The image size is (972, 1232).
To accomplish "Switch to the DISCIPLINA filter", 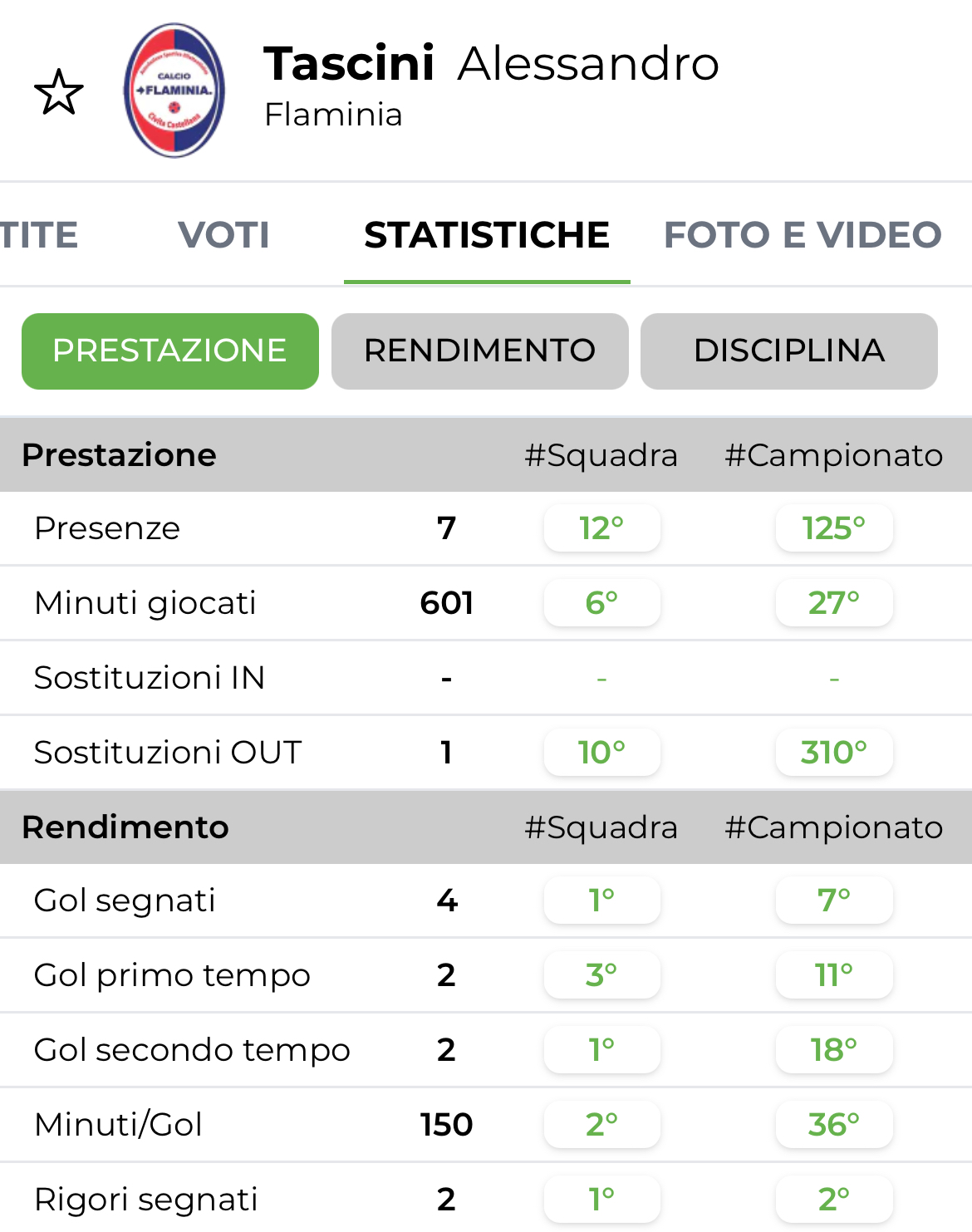I will pyautogui.click(x=788, y=351).
